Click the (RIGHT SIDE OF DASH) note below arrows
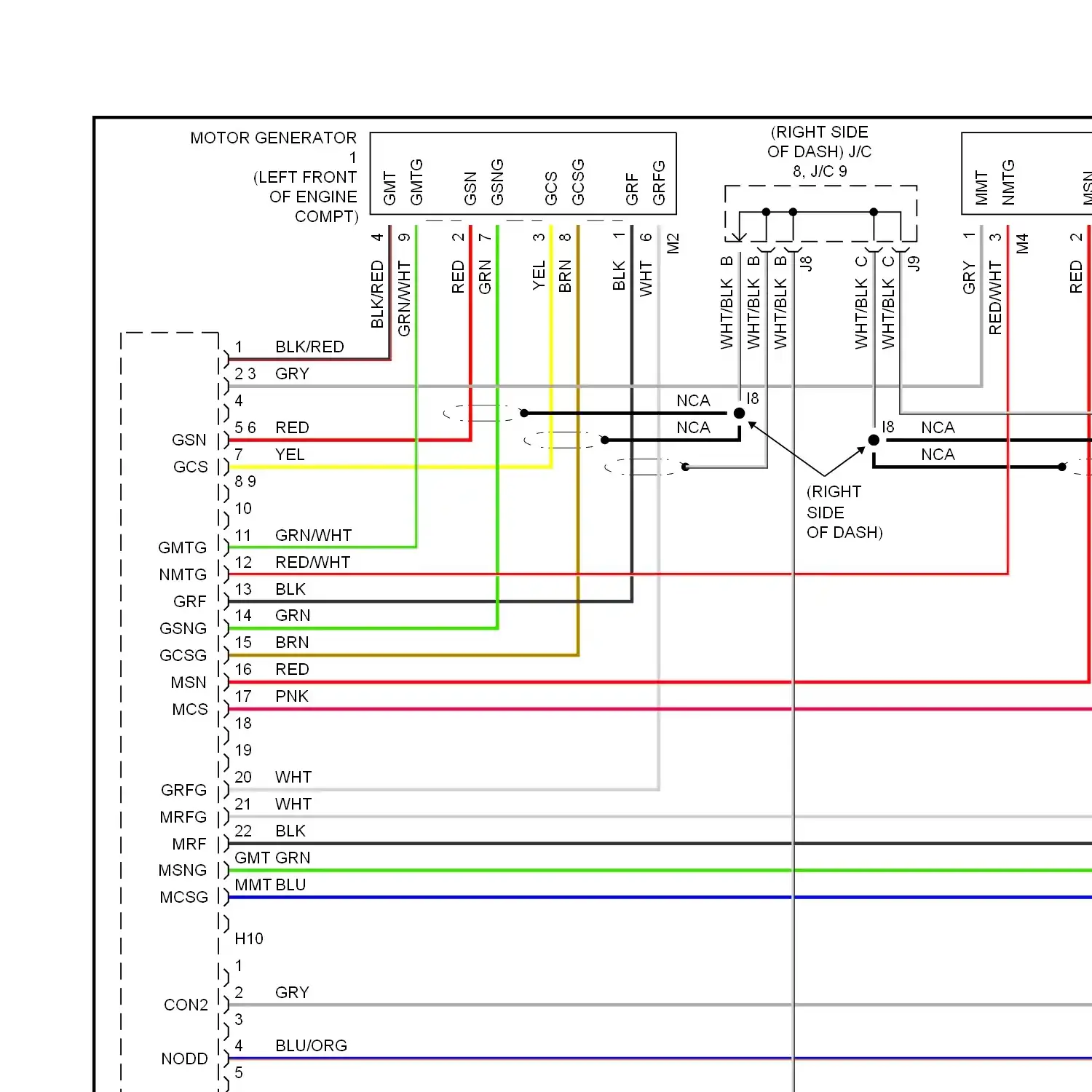1092x1092 pixels. tap(844, 512)
